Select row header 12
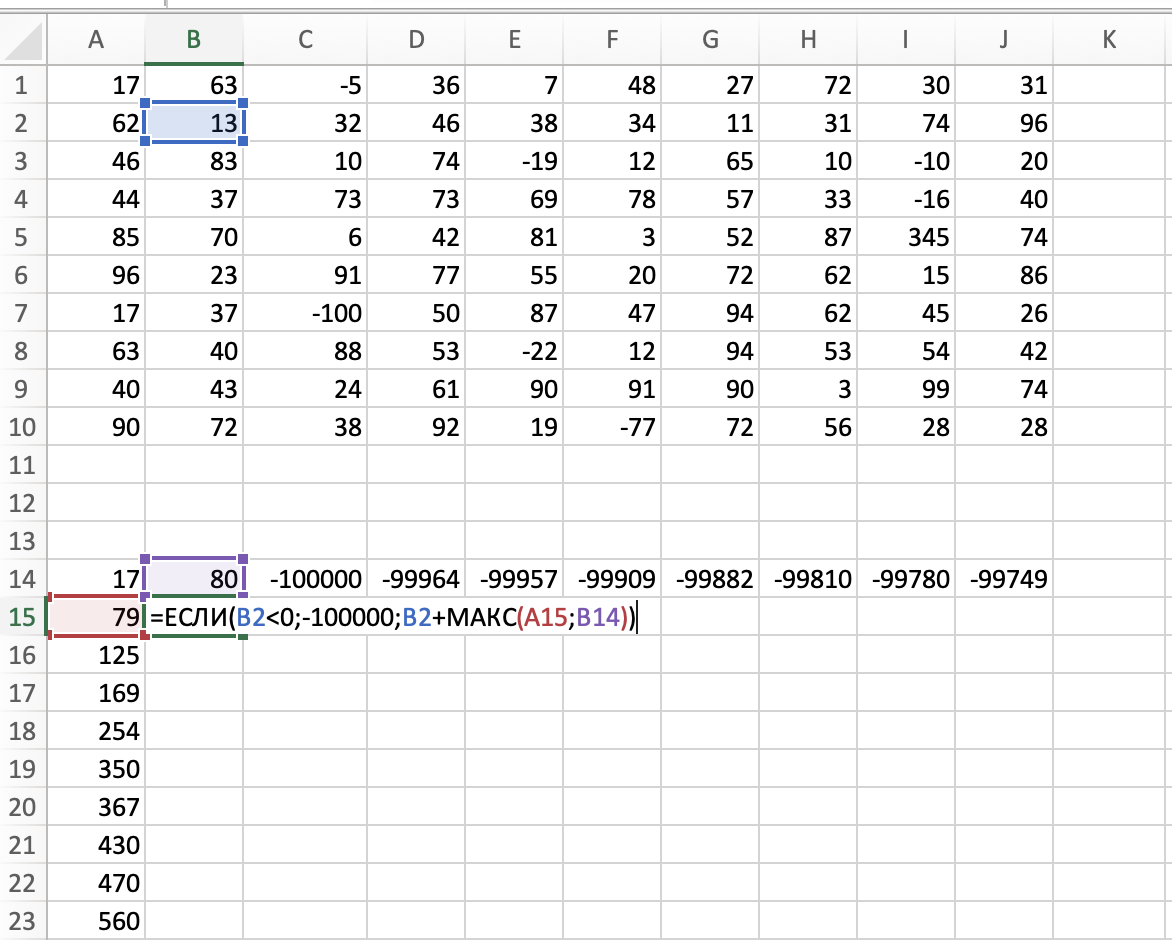 [x=23, y=503]
